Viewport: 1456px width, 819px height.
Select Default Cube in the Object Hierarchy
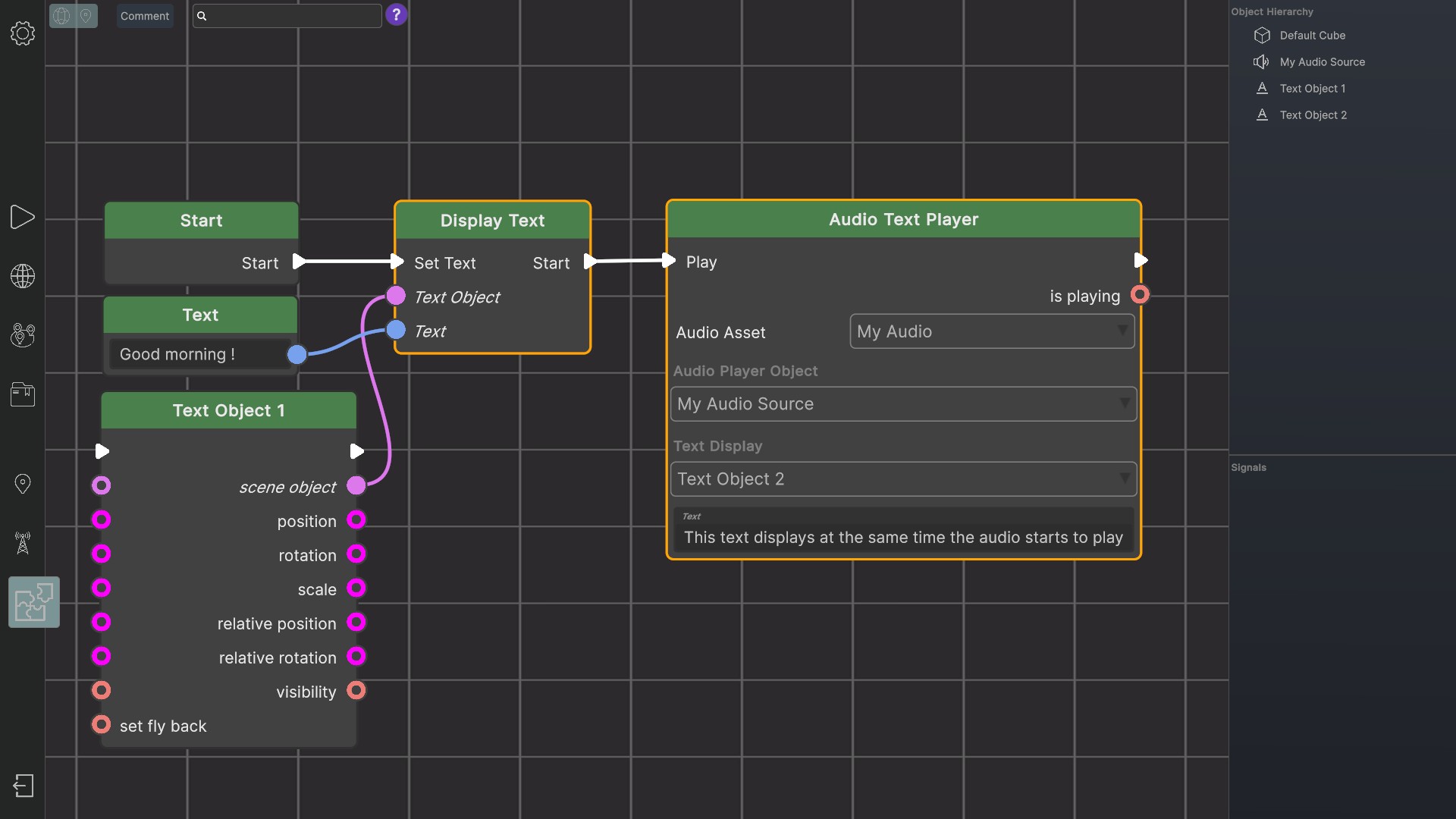(1312, 36)
